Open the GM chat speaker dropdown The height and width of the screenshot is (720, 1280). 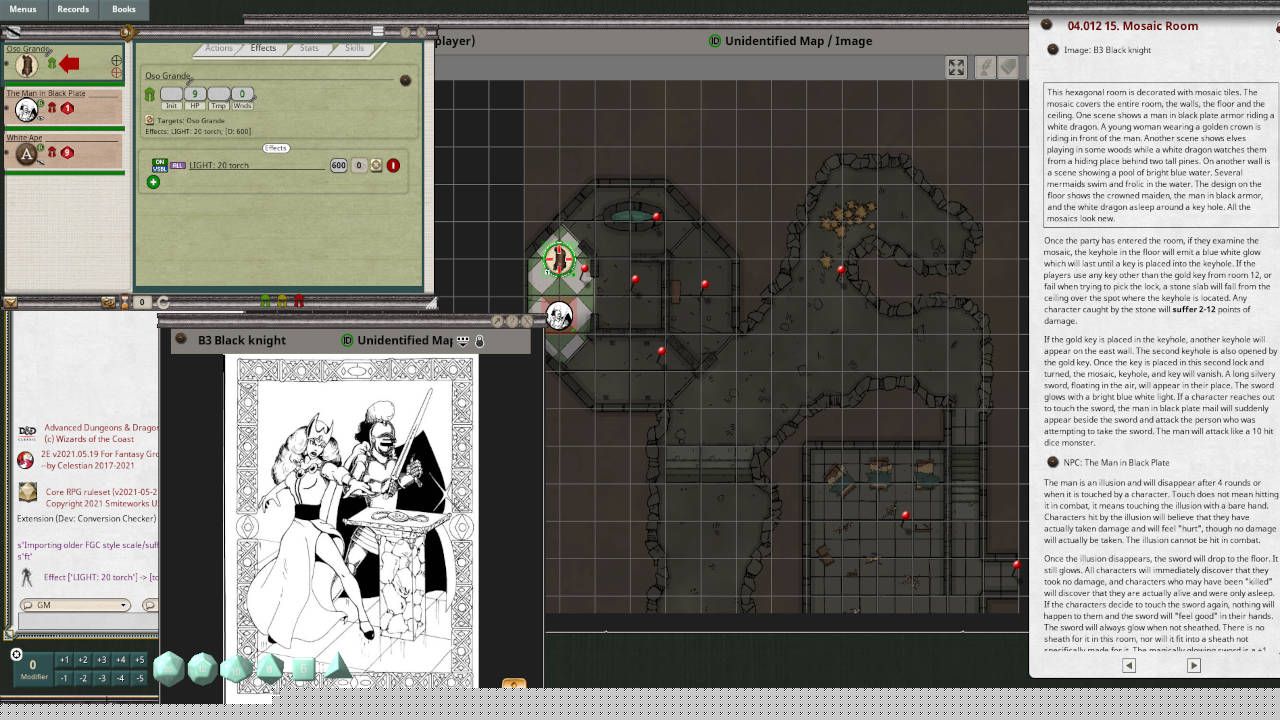(x=76, y=605)
